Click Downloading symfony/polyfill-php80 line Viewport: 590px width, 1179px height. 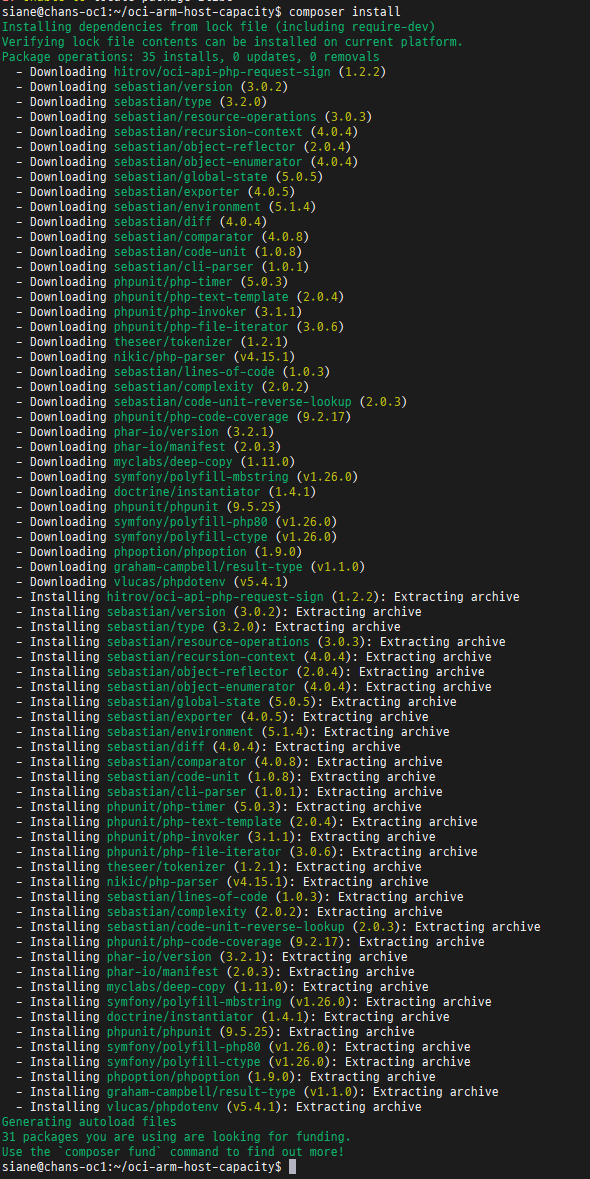176,523
